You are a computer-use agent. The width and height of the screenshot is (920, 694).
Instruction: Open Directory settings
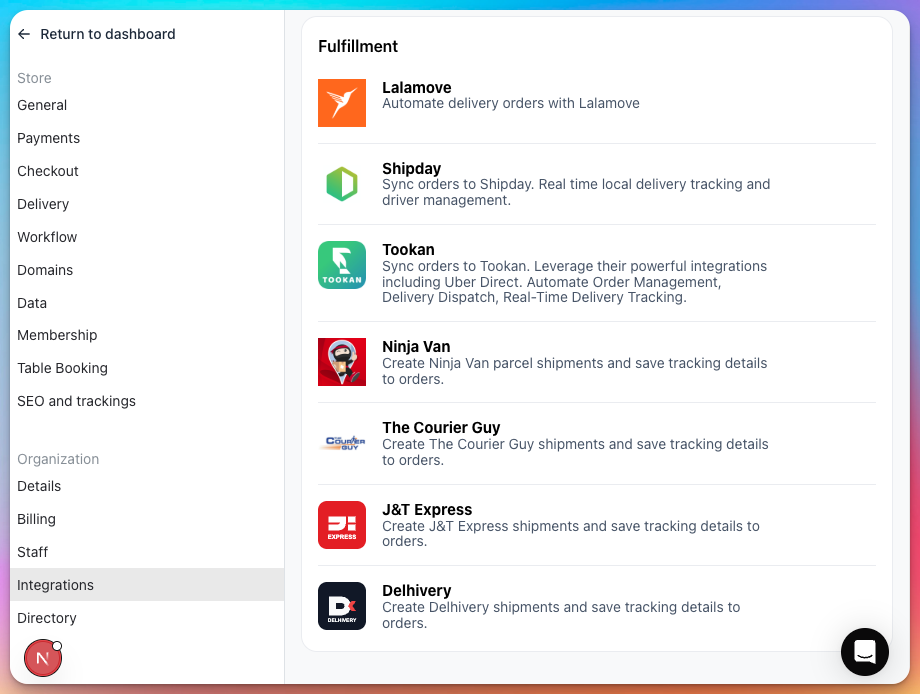click(46, 618)
